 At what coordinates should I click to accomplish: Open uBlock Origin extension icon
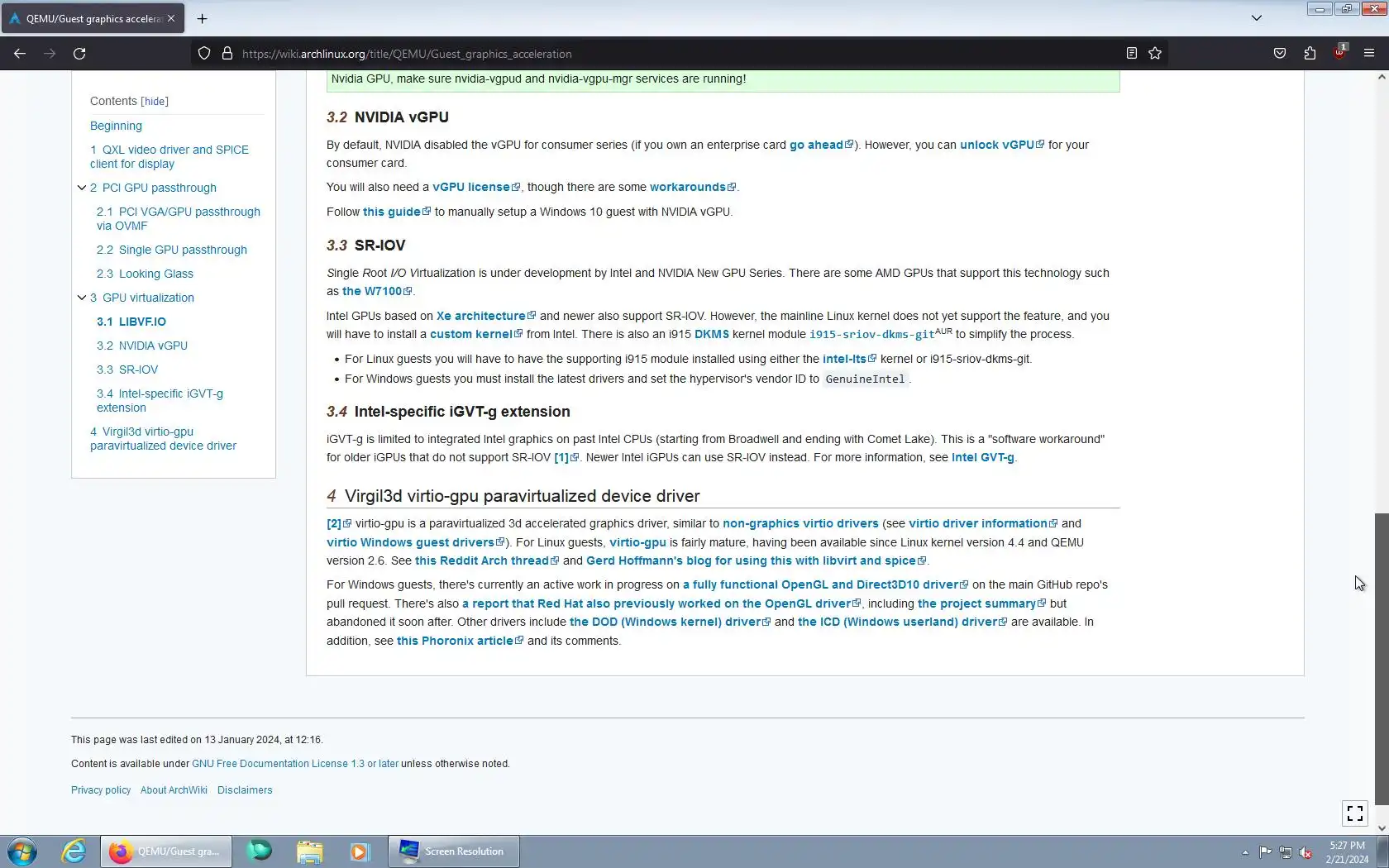pyautogui.click(x=1339, y=52)
